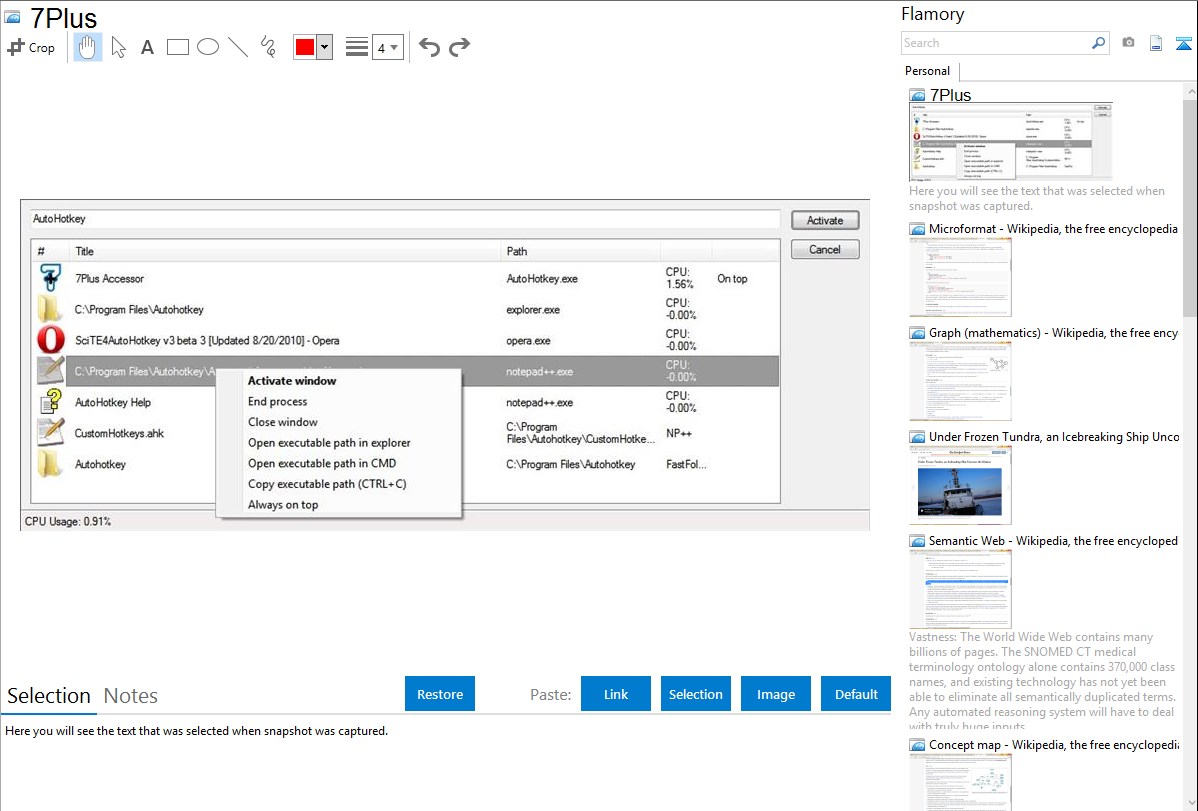Select the Crop tool
The height and width of the screenshot is (811, 1198).
31,47
